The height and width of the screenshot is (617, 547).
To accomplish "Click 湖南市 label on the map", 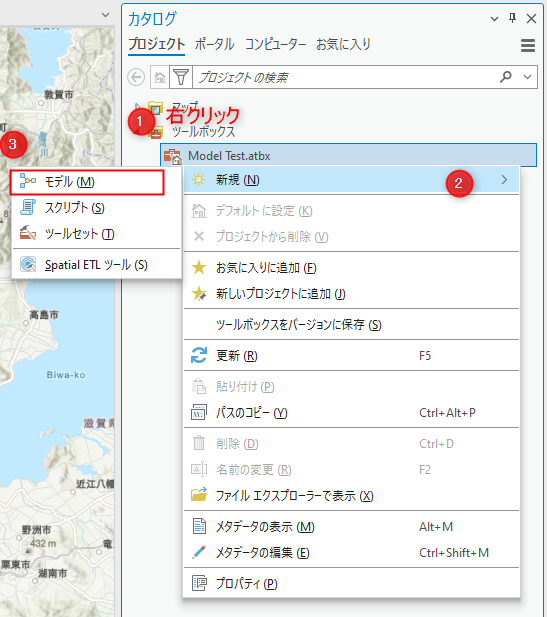I will 52,573.
